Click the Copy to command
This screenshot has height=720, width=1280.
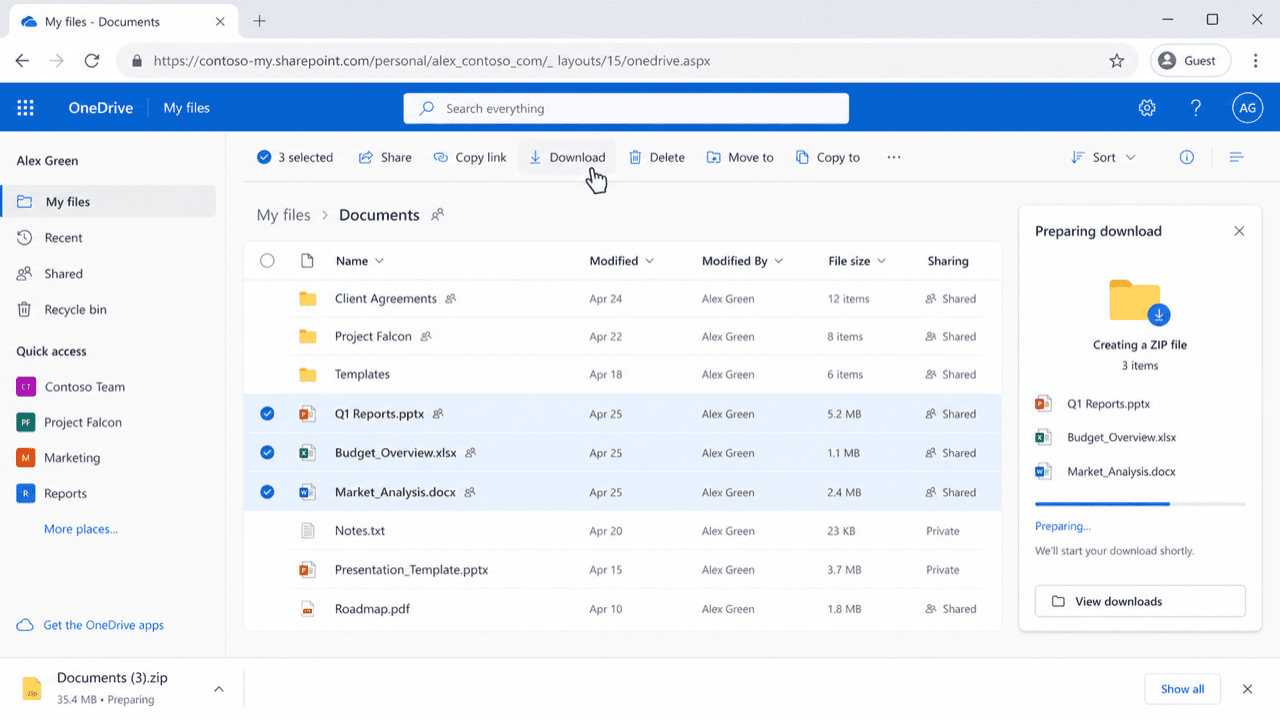[828, 157]
